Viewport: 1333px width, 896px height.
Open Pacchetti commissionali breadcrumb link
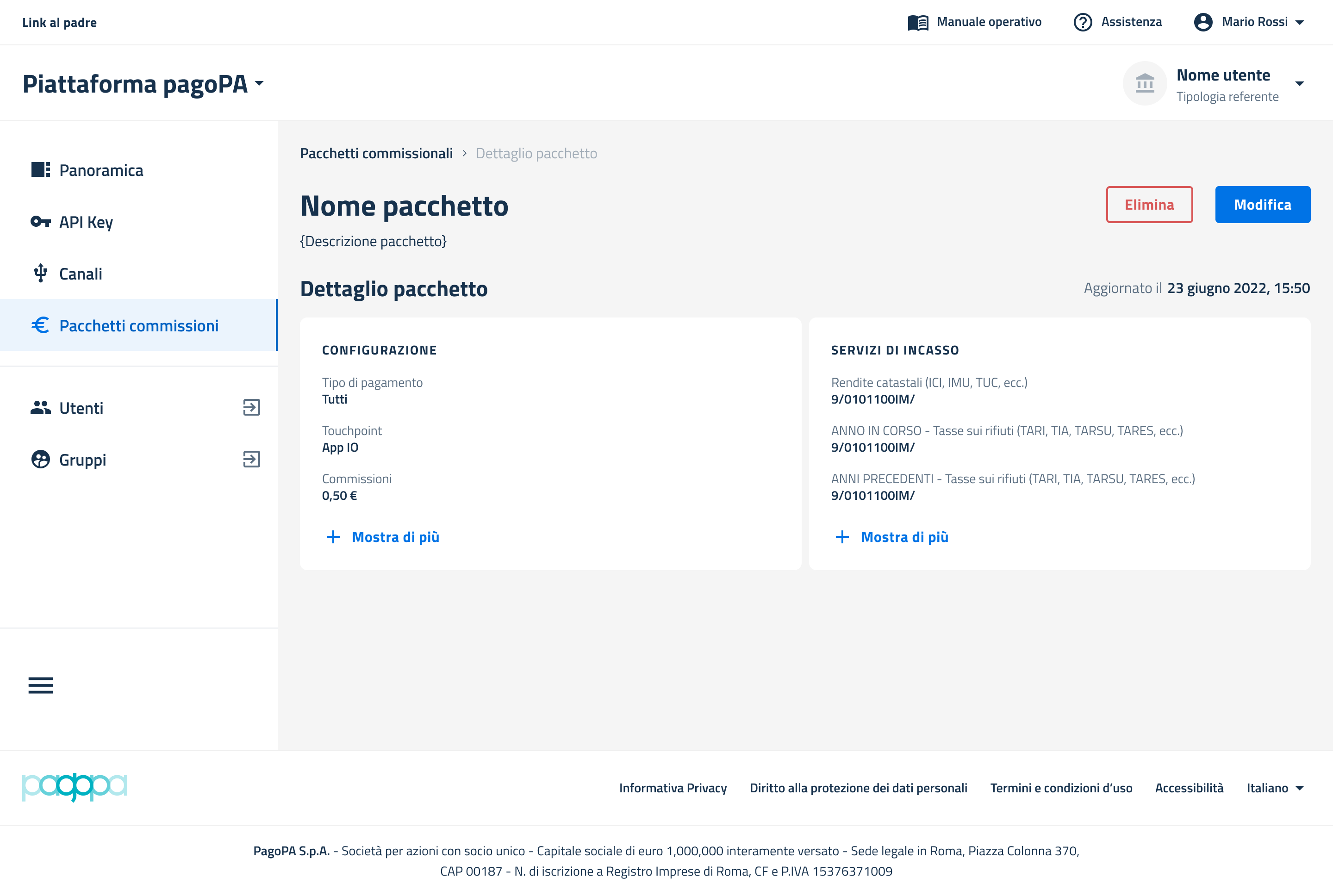376,153
